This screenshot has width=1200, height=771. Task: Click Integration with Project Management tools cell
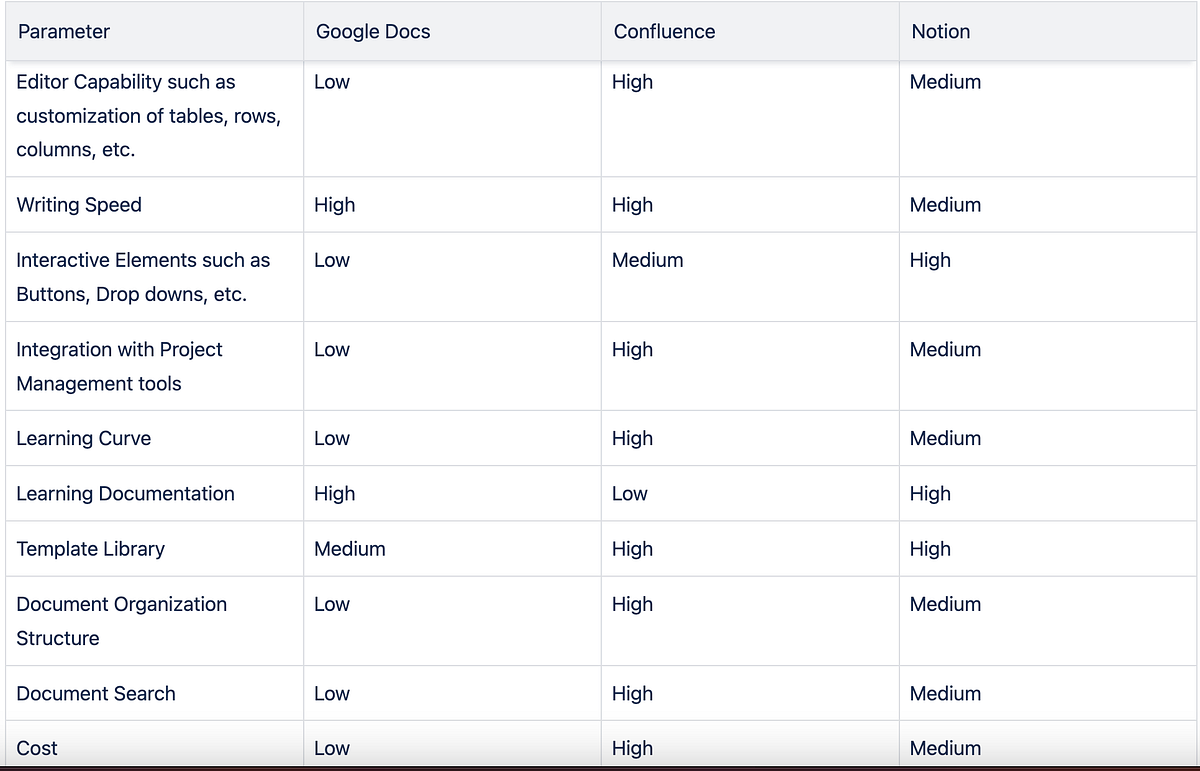(119, 367)
